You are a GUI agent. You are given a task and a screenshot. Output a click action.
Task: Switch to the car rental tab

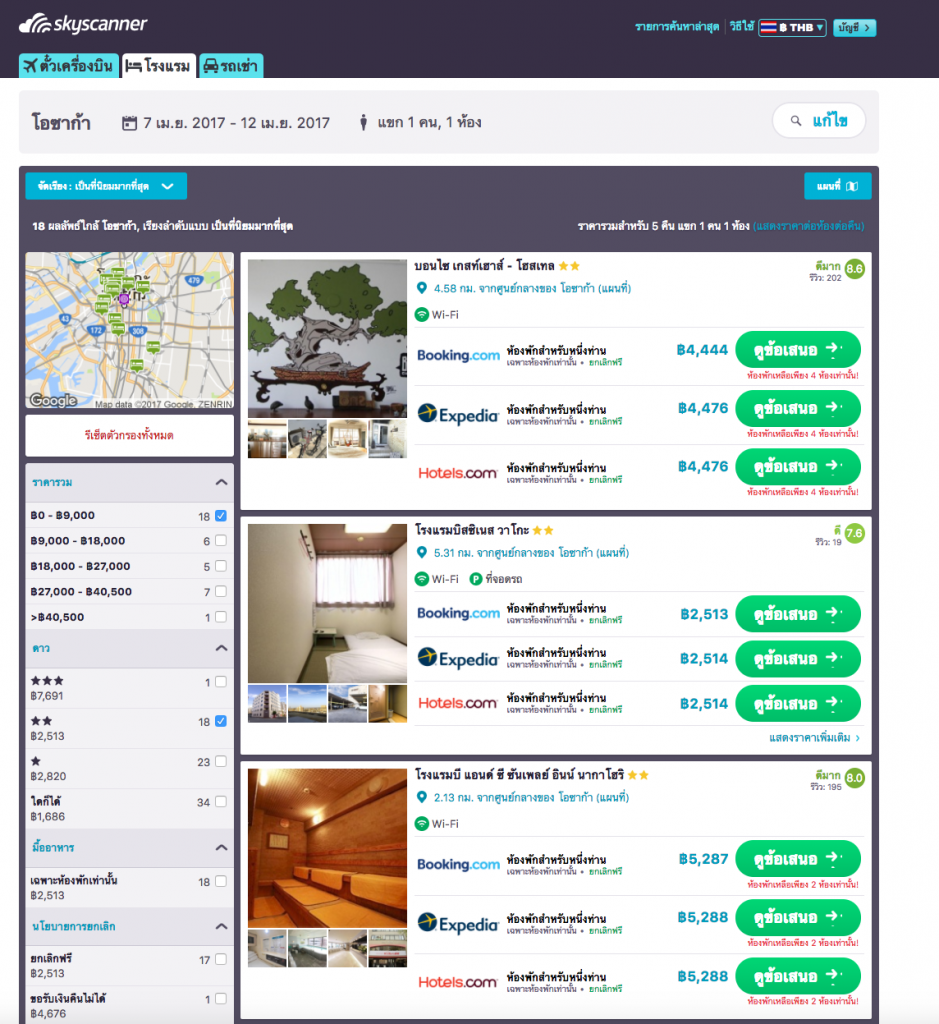pyautogui.click(x=230, y=66)
